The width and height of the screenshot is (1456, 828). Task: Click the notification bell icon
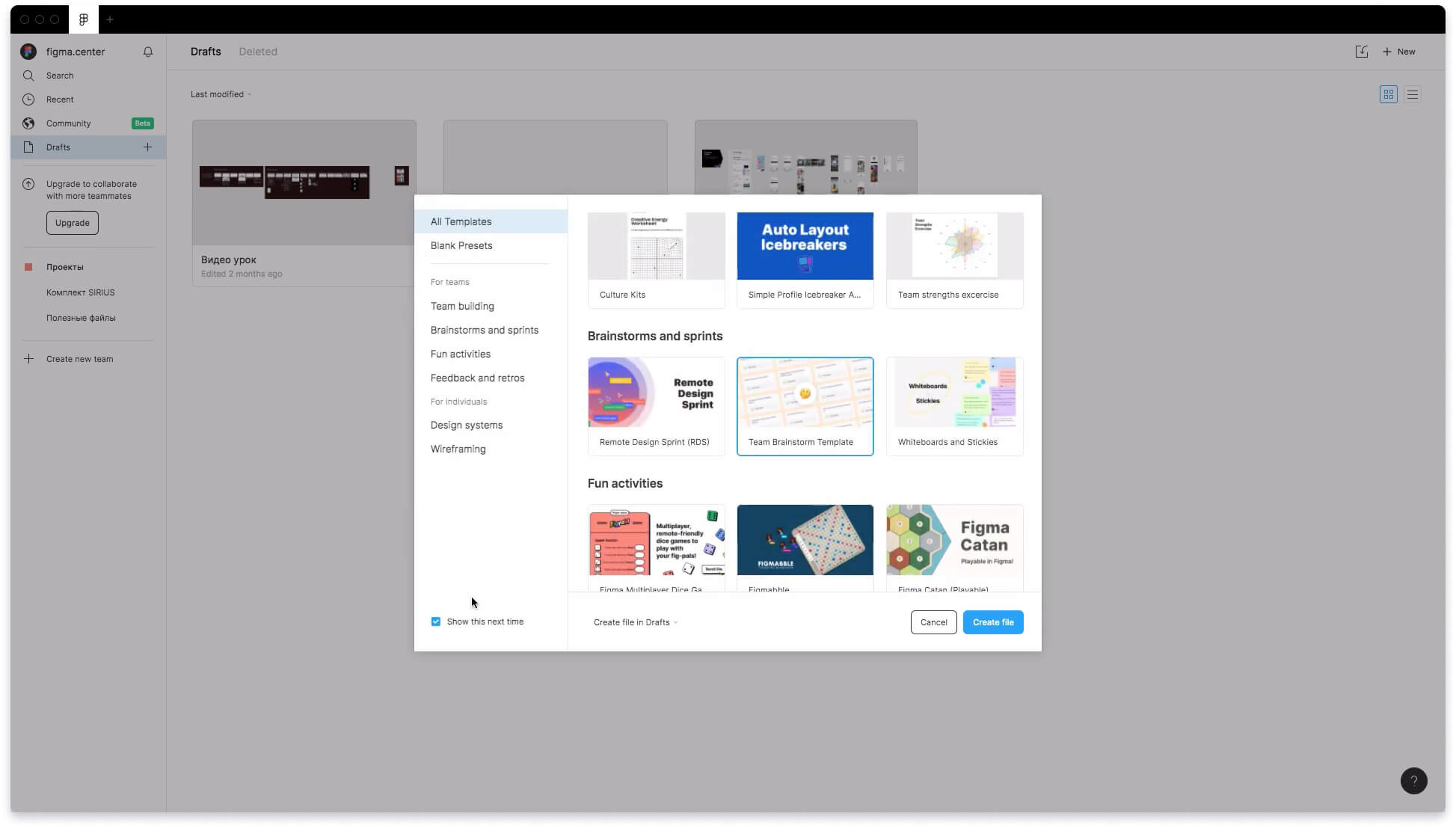coord(148,51)
